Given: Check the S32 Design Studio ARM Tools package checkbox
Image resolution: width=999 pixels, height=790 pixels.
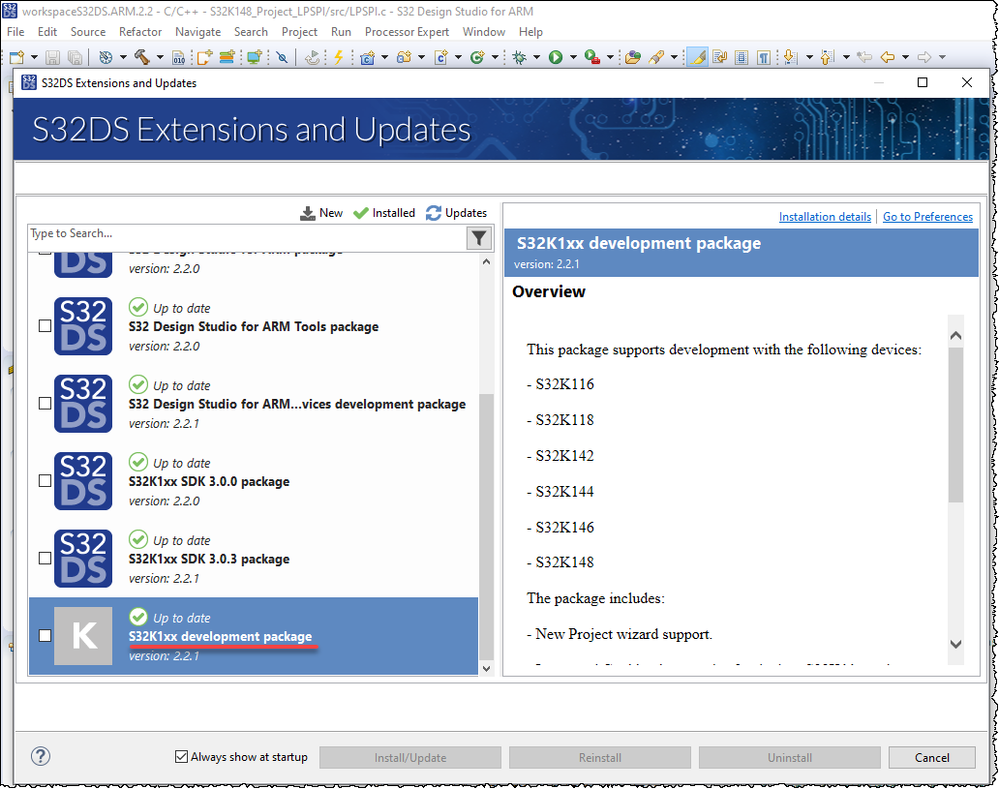Looking at the screenshot, I should pyautogui.click(x=45, y=326).
